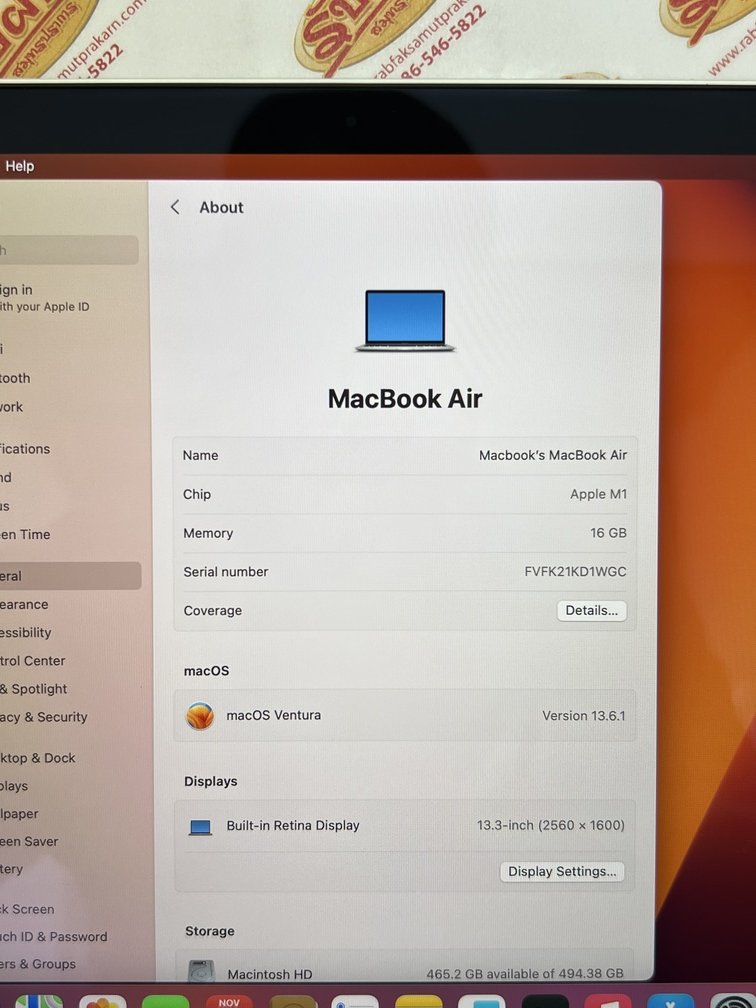Click the 465.2 GB available storage text
The image size is (756, 1008).
pyautogui.click(x=525, y=973)
